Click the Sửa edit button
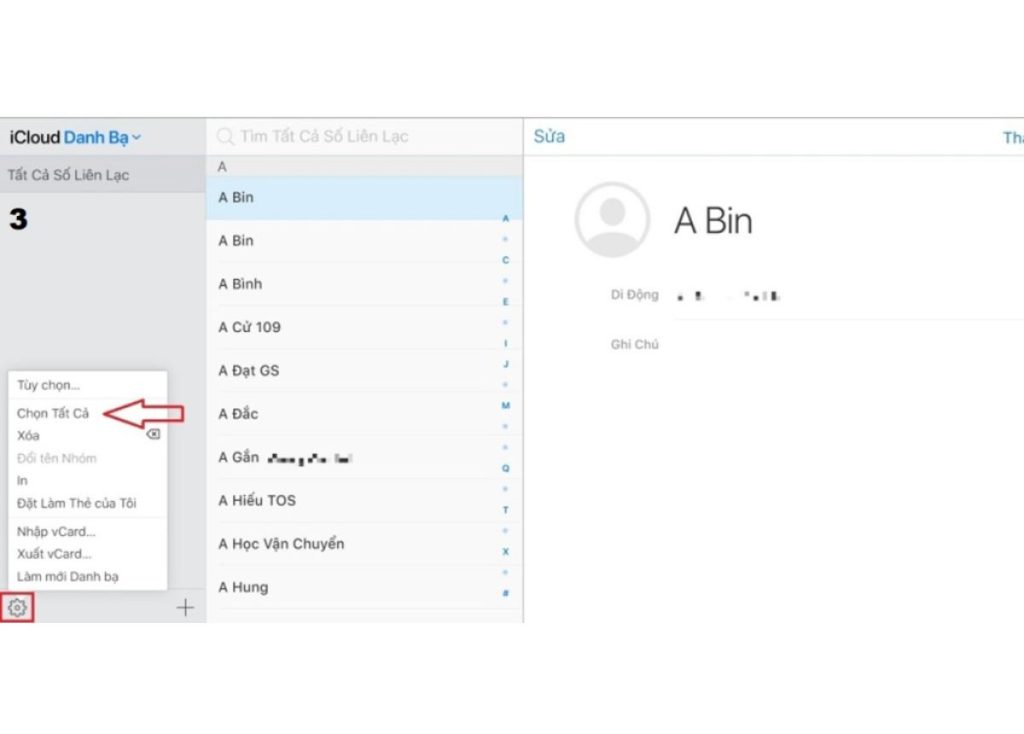The width and height of the screenshot is (1024, 734). pyautogui.click(x=549, y=136)
